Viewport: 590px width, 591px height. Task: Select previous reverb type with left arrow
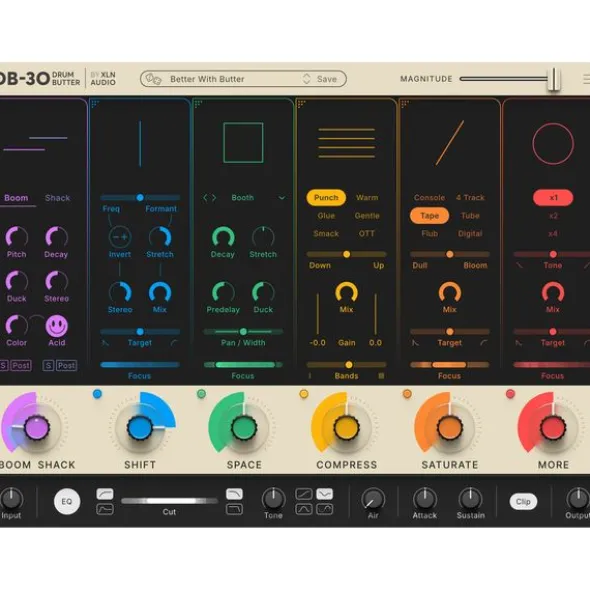point(205,198)
